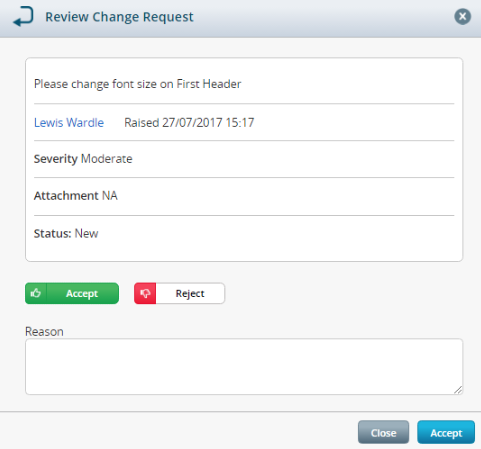The width and height of the screenshot is (481, 449).
Task: Select the green Accept toggle label
Action: coord(82,293)
